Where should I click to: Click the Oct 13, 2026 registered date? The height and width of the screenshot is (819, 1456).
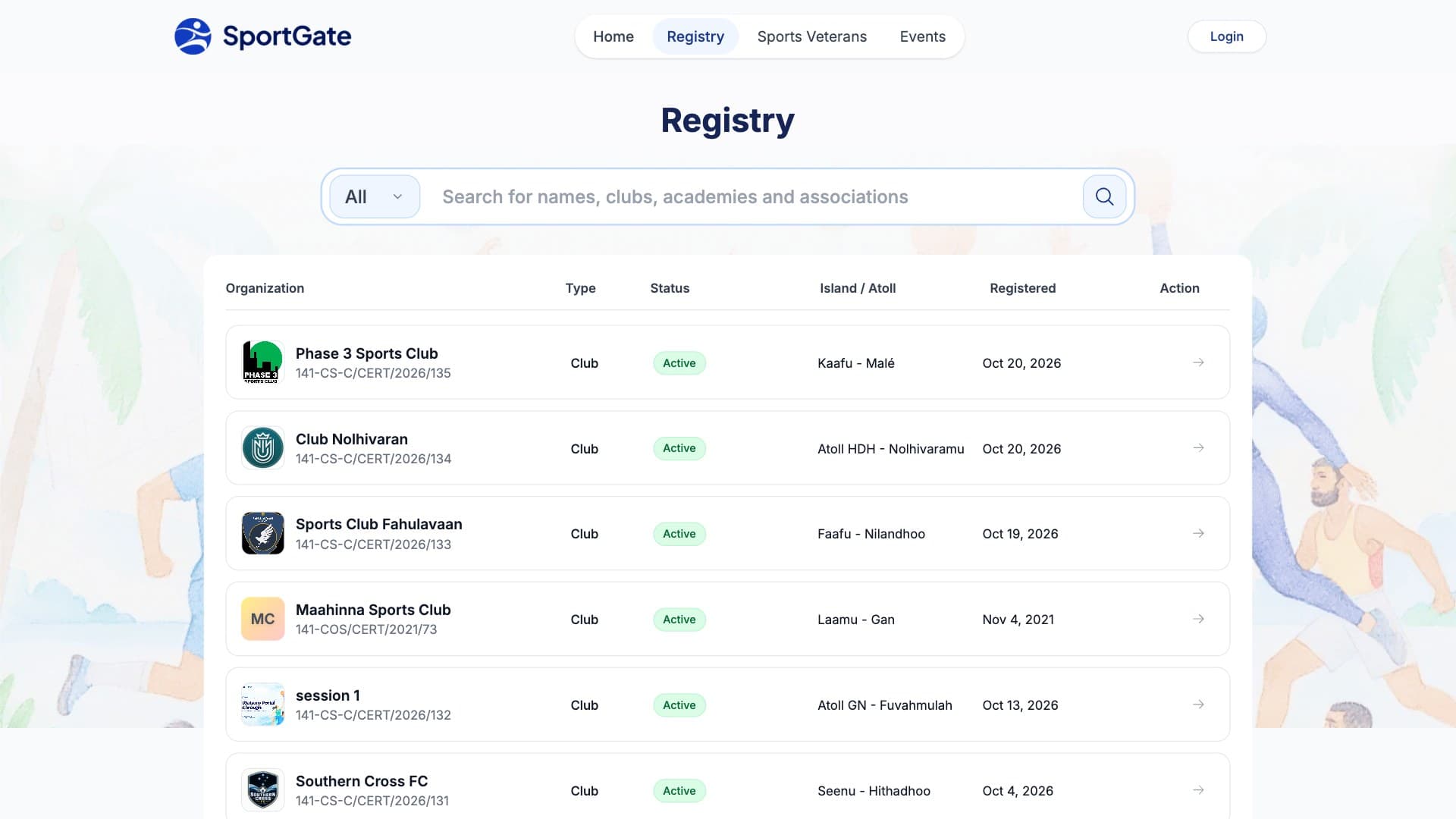click(x=1020, y=705)
